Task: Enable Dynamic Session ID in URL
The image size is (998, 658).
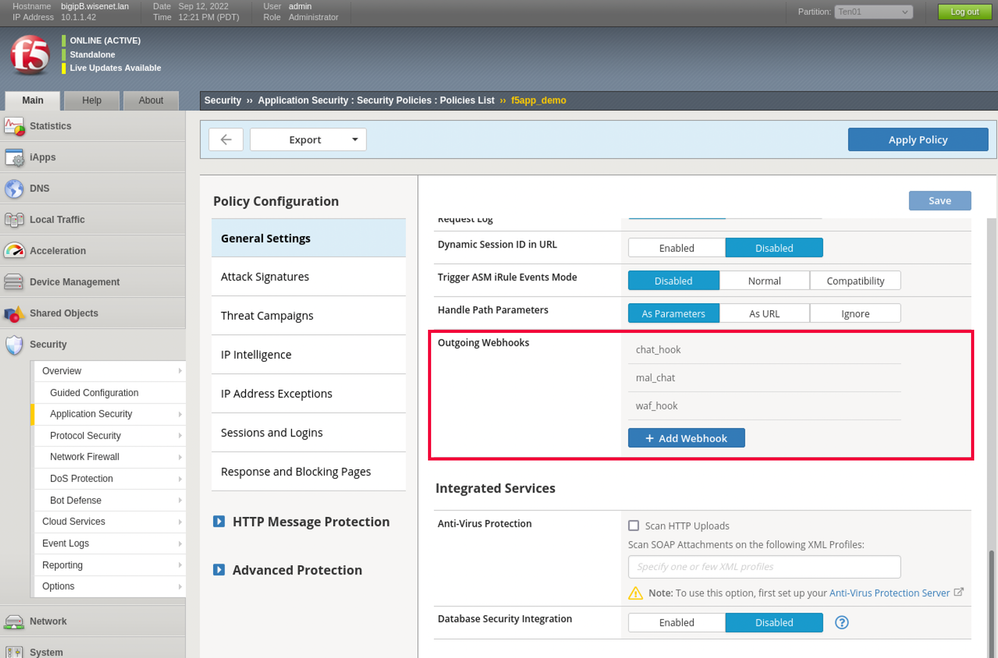Action: 676,248
